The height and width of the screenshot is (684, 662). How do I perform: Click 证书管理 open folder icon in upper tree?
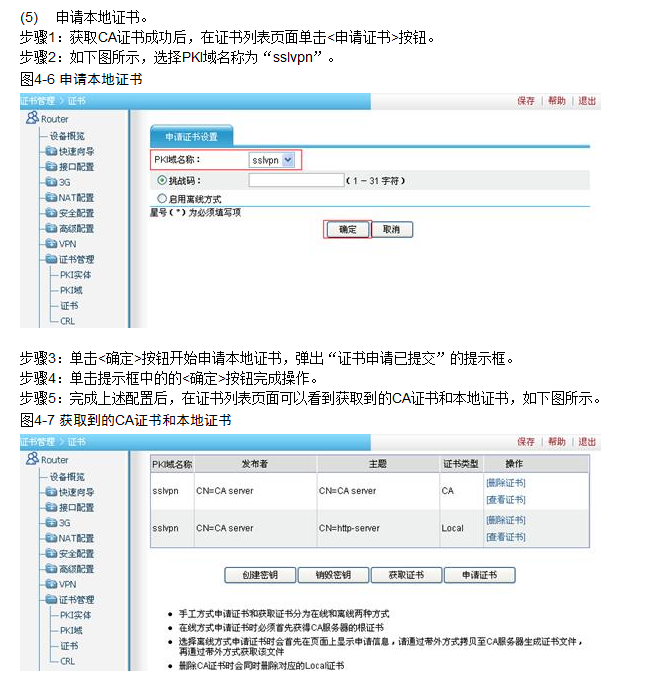coord(51,259)
